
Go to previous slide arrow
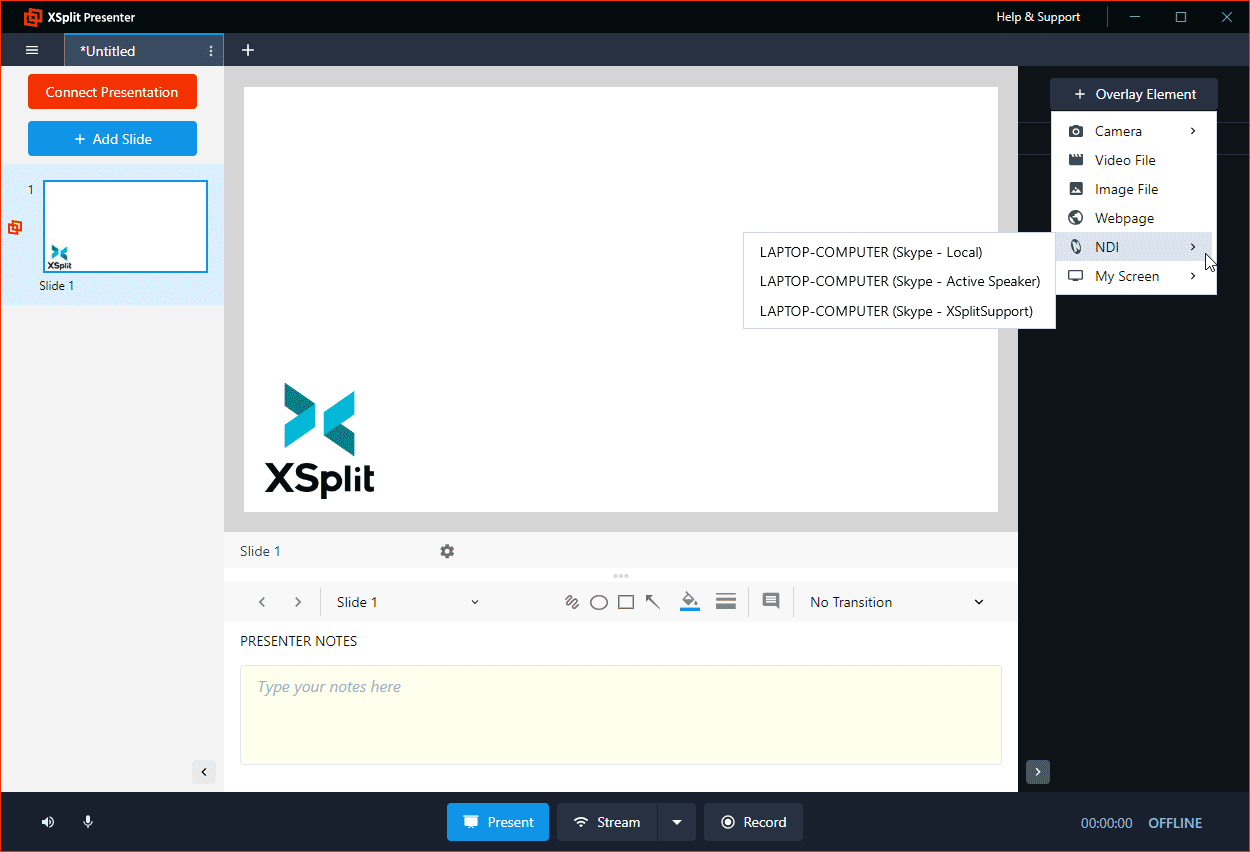(262, 602)
